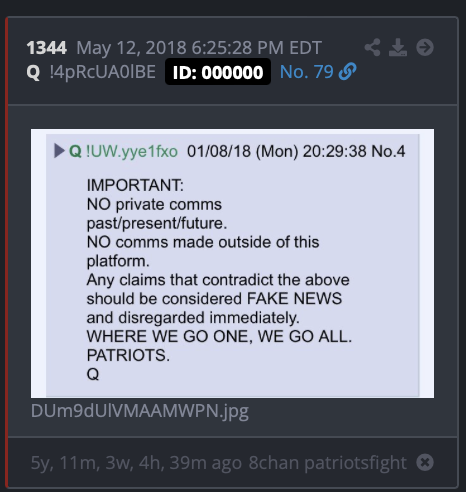Click the share icon in post header
The height and width of the screenshot is (492, 466).
tap(373, 47)
